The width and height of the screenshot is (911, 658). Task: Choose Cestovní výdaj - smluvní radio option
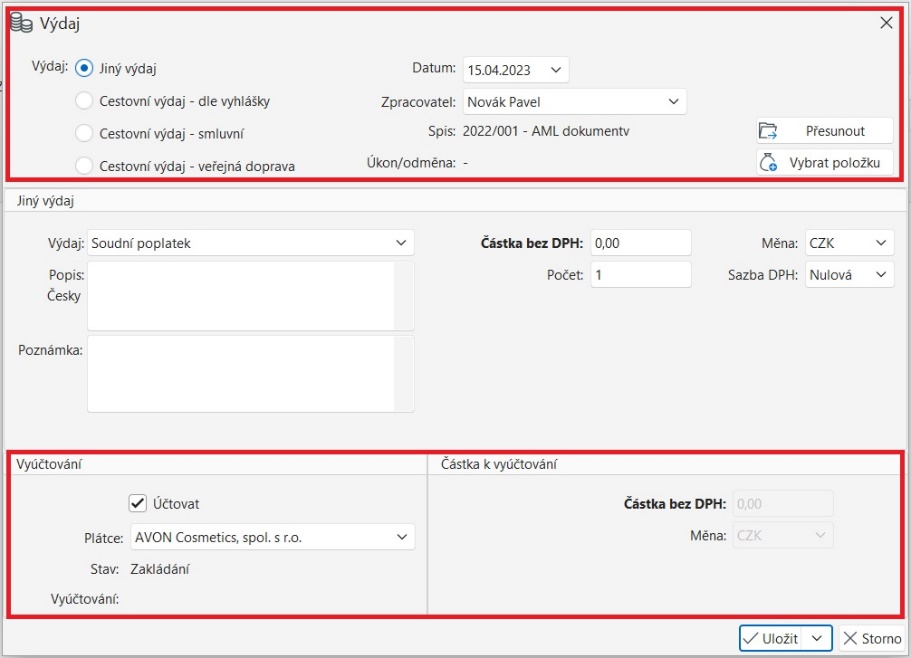coord(85,133)
